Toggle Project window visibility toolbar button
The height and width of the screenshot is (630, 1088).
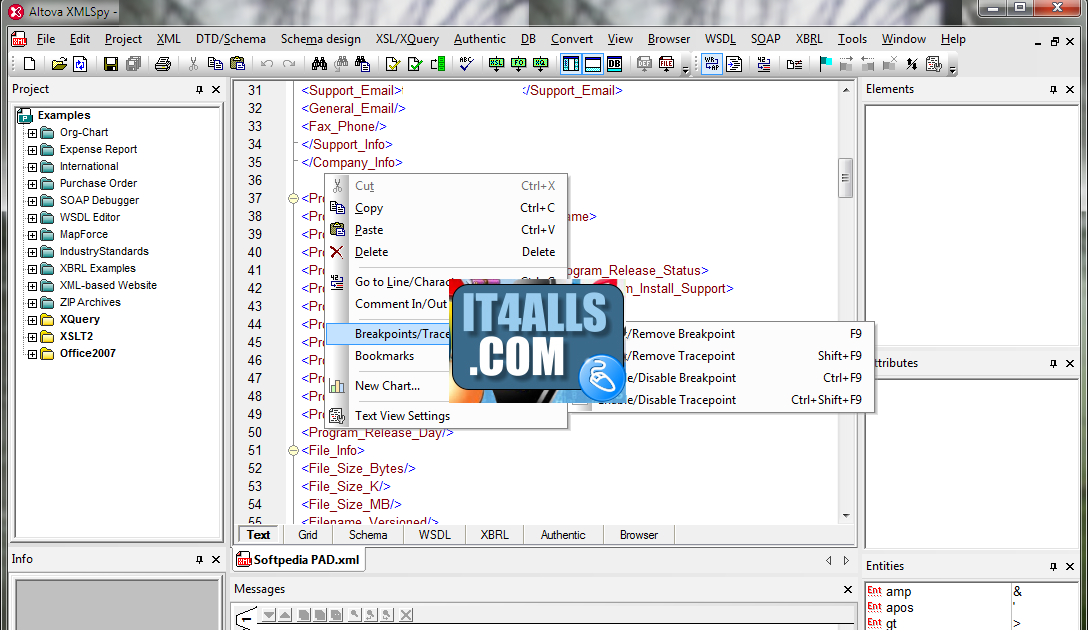tap(570, 64)
